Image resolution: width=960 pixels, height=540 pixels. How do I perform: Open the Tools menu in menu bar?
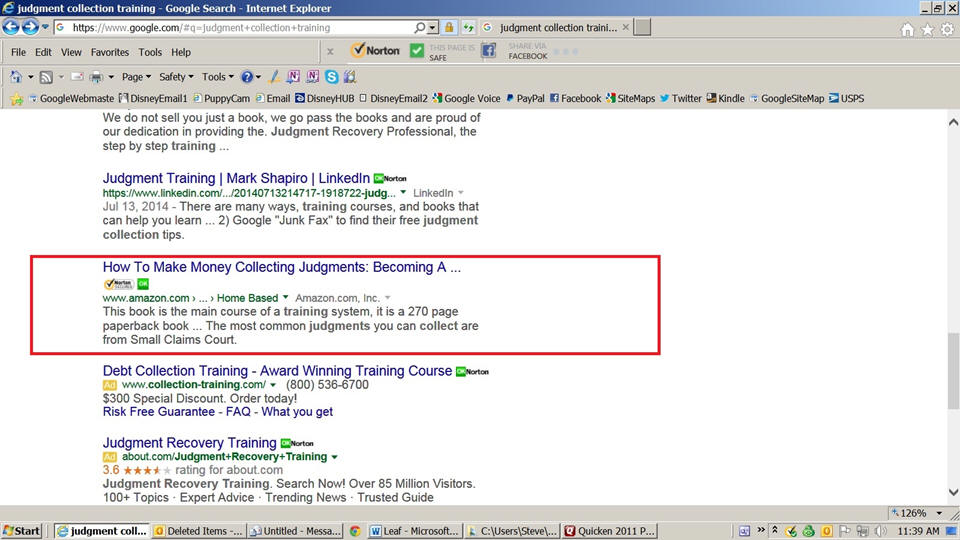coord(150,52)
